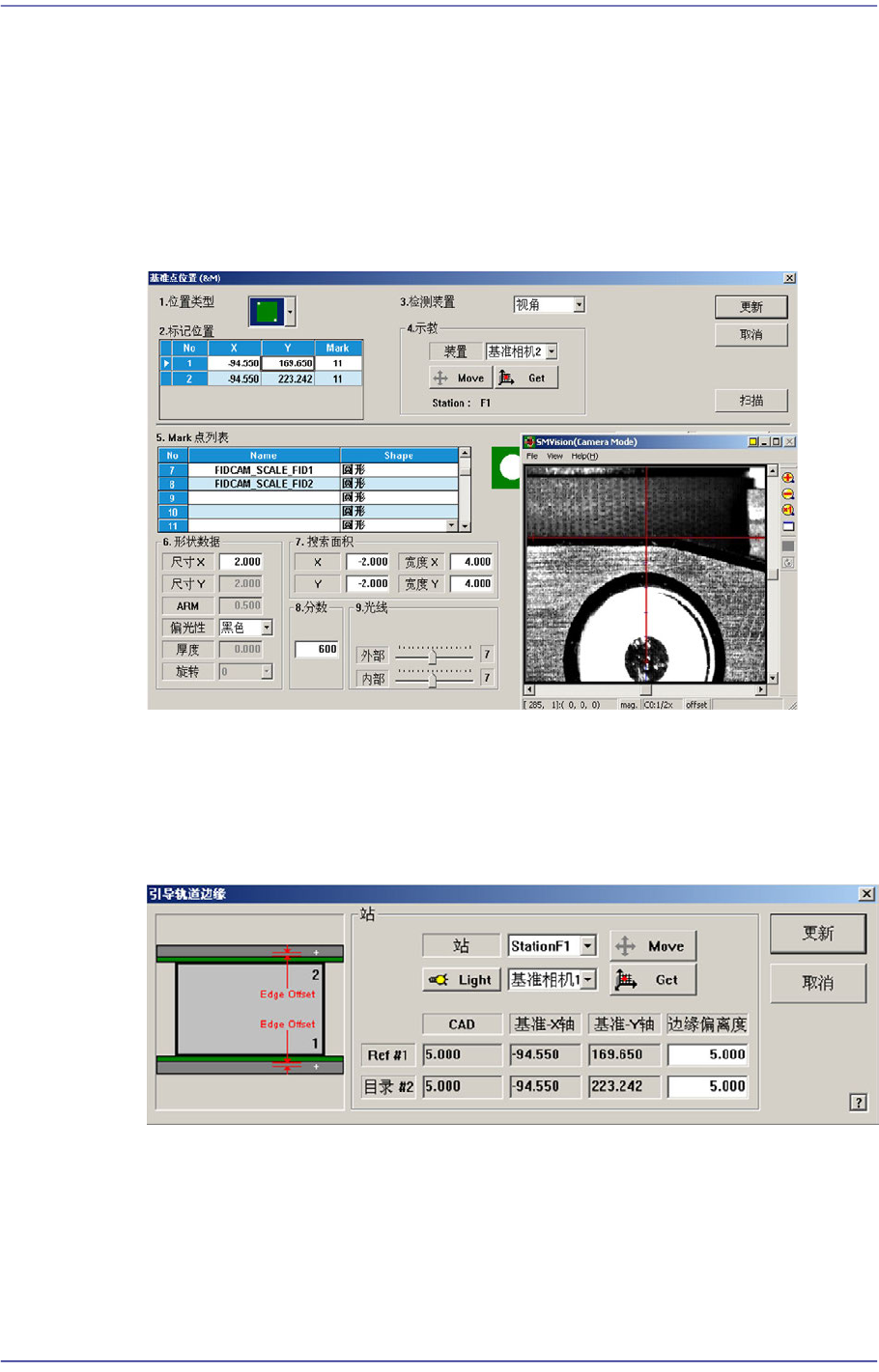Open the View menu in SMVision
This screenshot has width=879, height=1372.
[x=554, y=456]
